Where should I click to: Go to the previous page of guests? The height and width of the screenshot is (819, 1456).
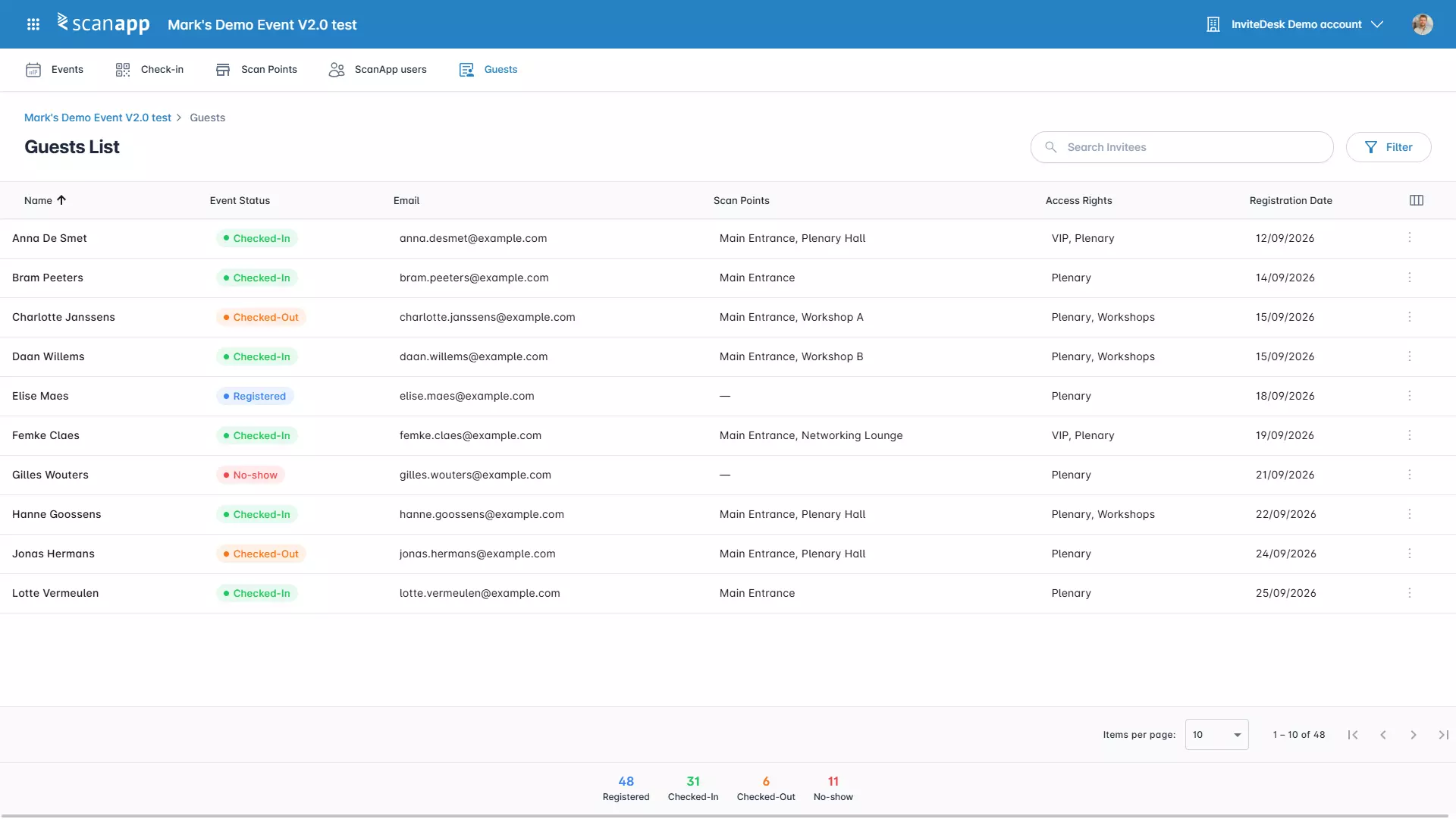[x=1383, y=735]
